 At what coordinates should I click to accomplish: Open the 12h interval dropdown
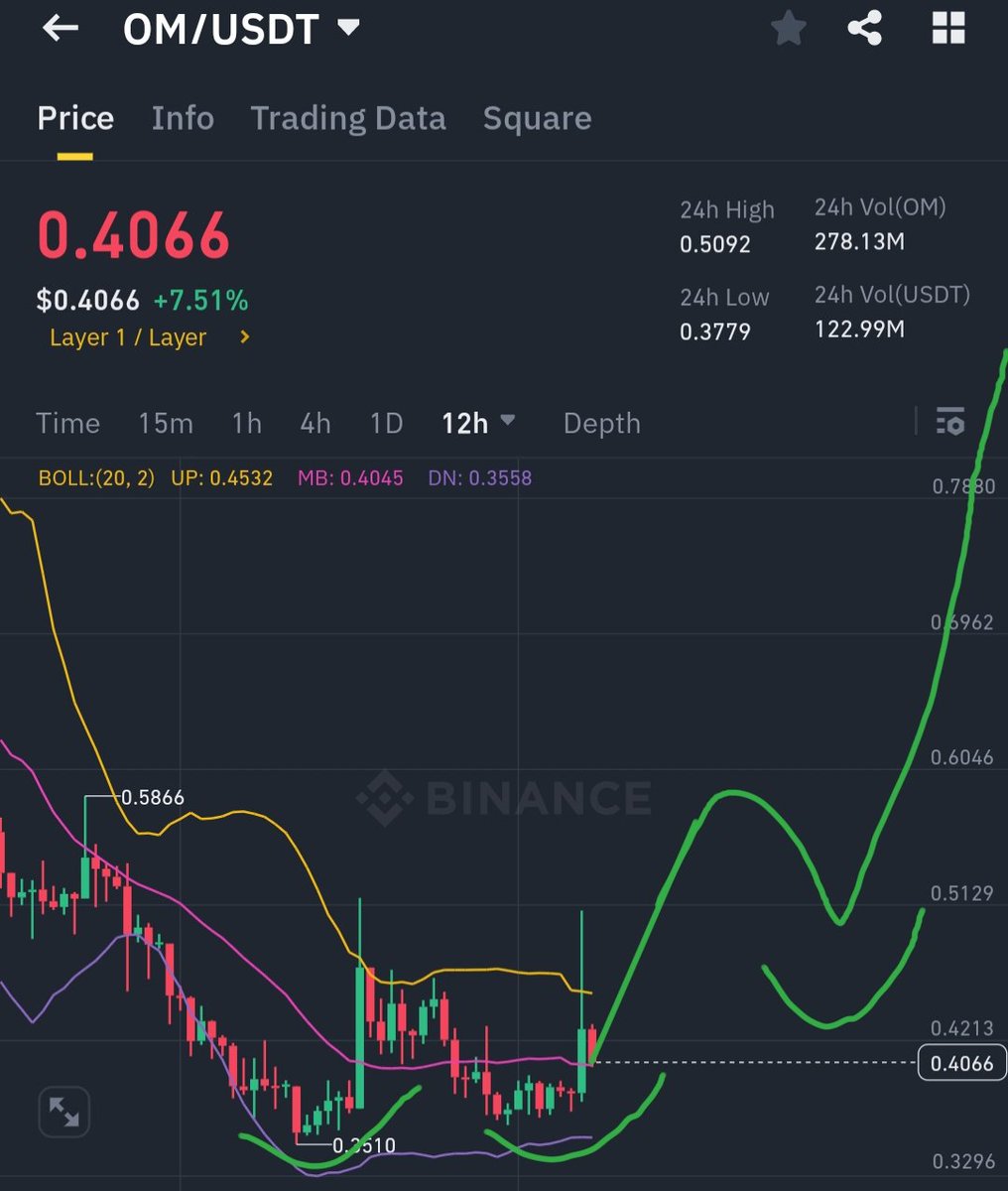pyautogui.click(x=478, y=424)
